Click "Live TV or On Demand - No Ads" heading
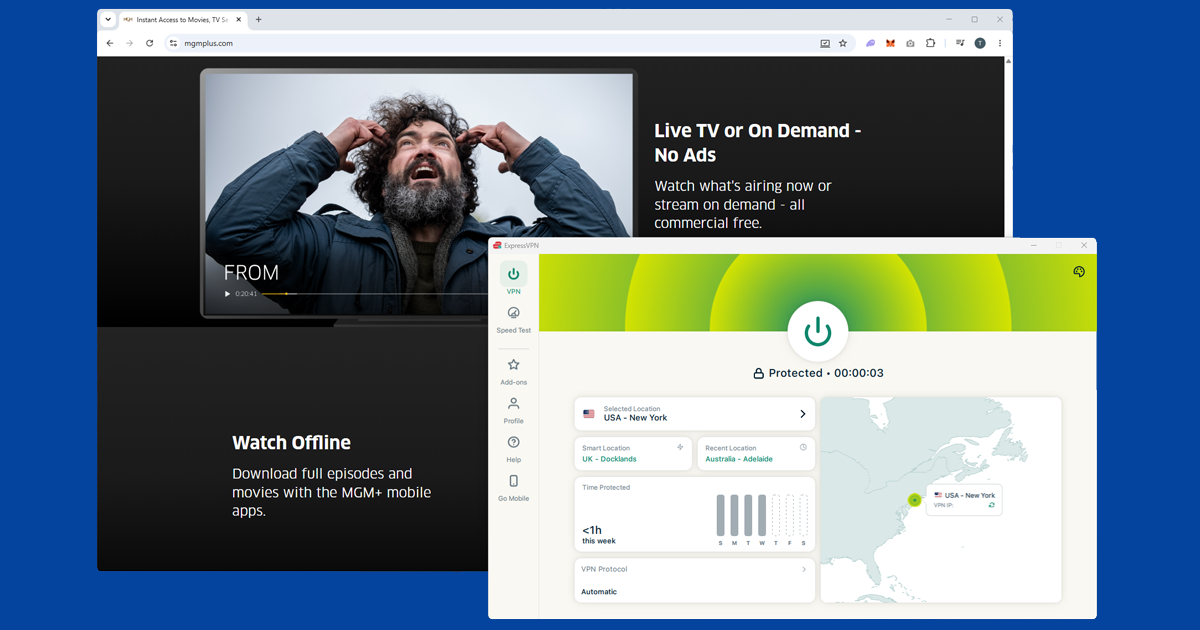The image size is (1200, 630). click(758, 142)
